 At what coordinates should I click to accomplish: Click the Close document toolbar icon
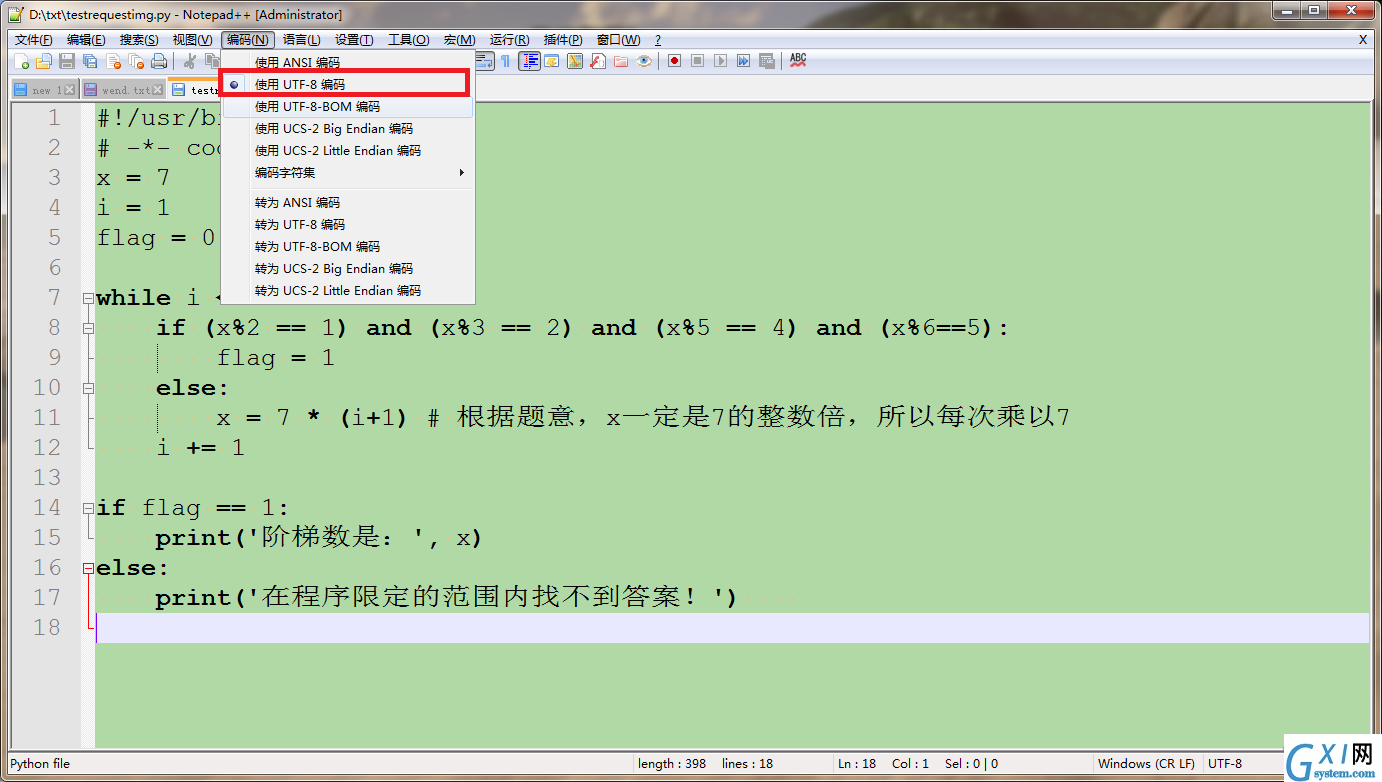tap(113, 61)
